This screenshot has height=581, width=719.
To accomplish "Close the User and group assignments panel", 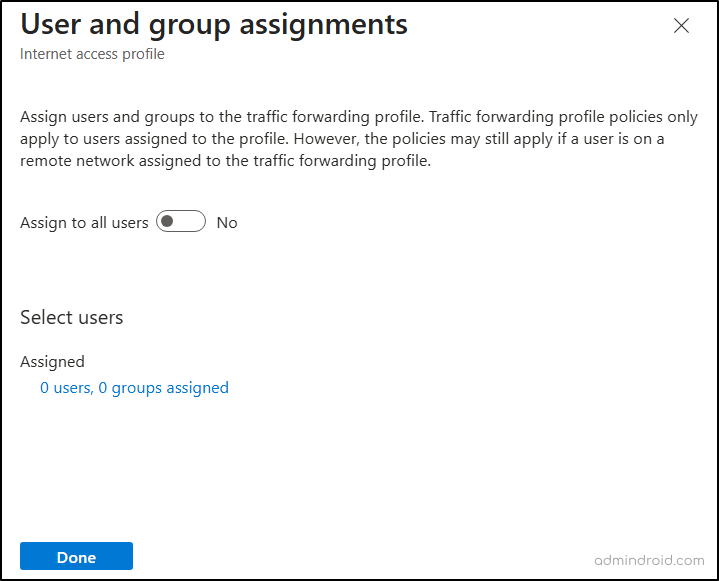I will (x=681, y=26).
